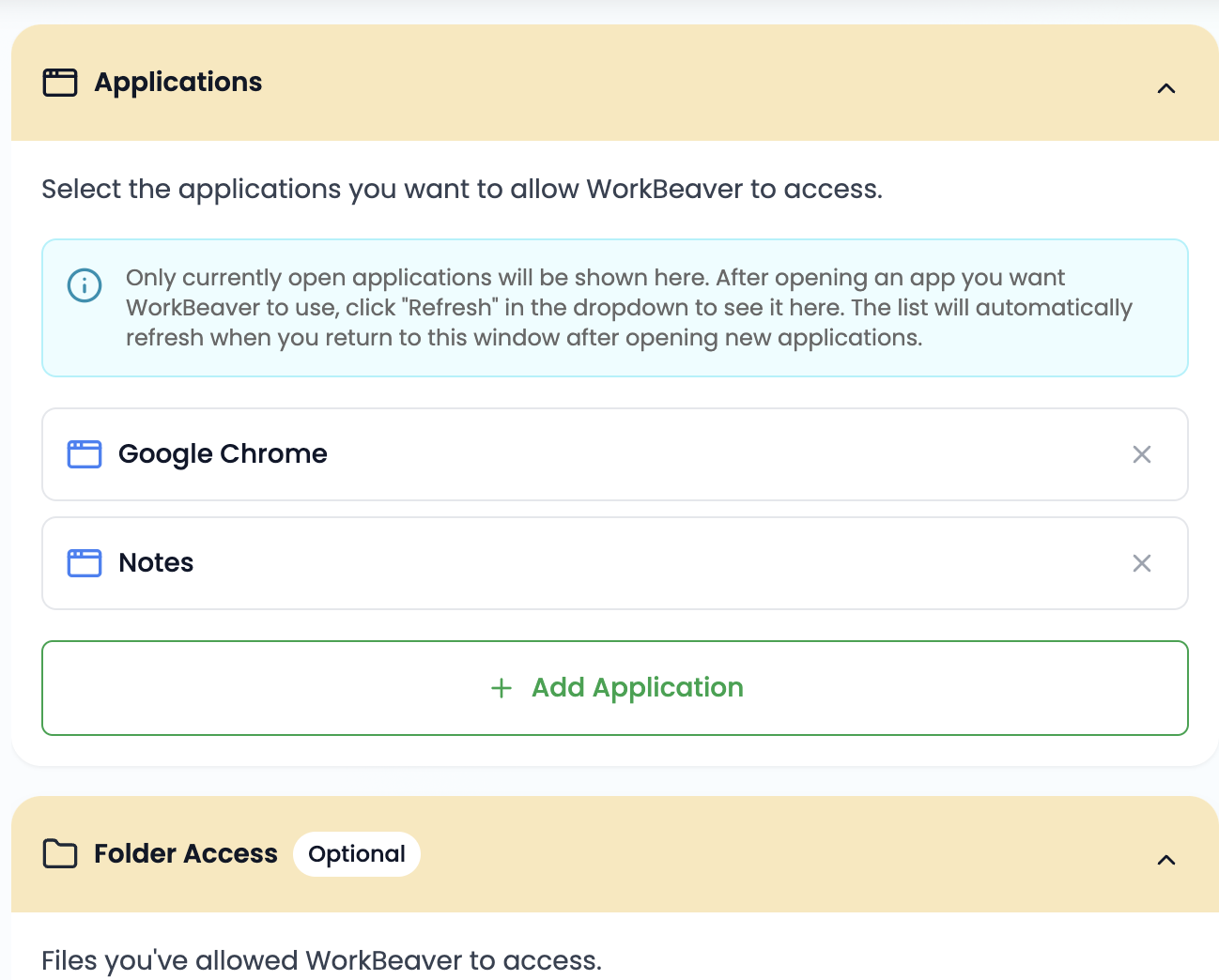Expand the Add Application dropdown

[x=615, y=687]
